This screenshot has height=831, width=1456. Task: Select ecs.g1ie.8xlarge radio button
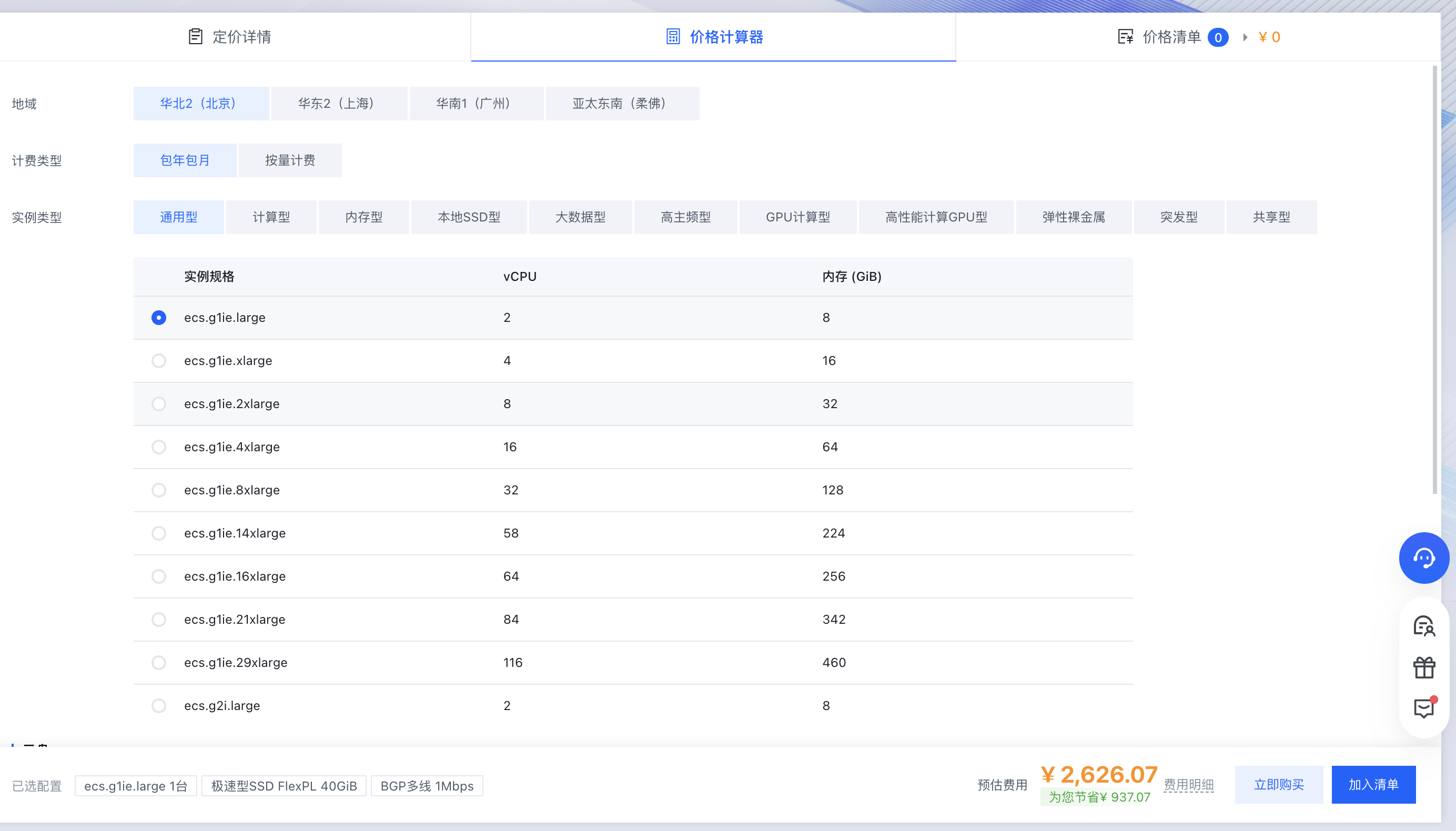point(159,490)
